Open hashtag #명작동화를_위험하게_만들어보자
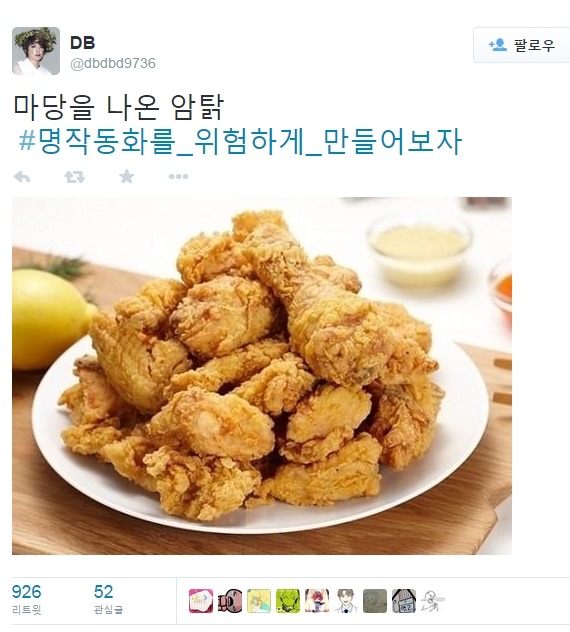 tap(240, 142)
